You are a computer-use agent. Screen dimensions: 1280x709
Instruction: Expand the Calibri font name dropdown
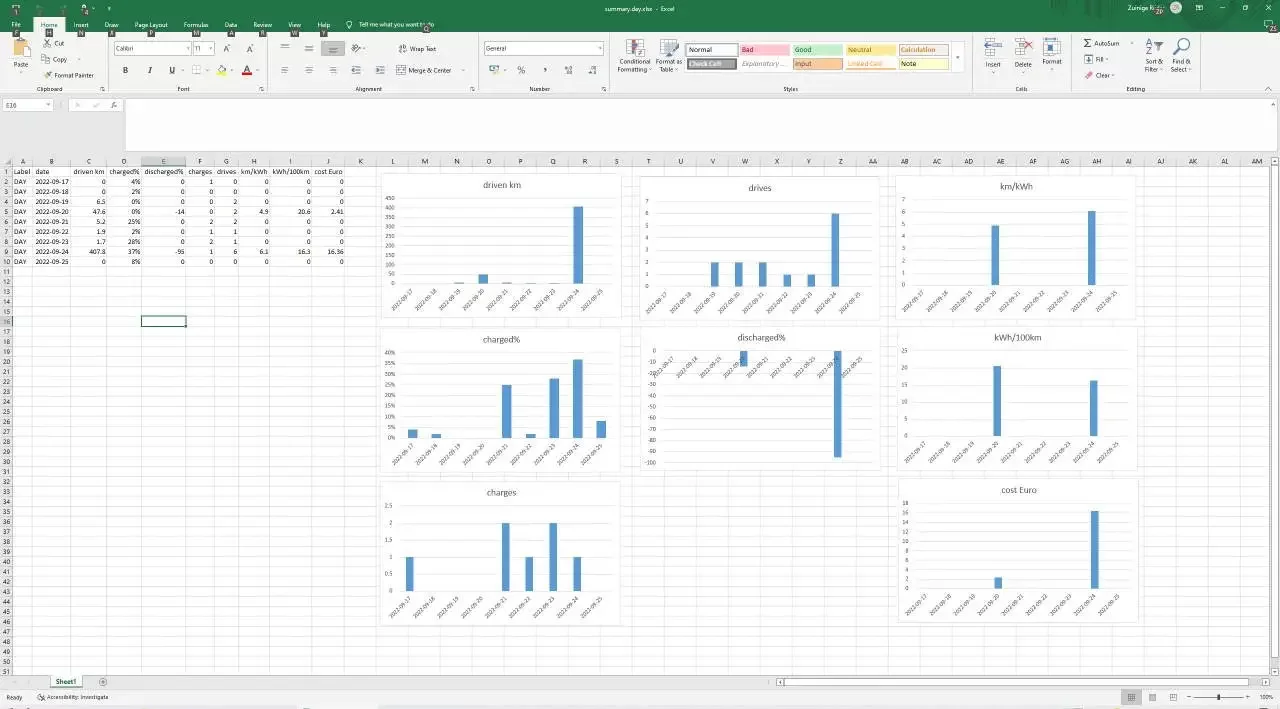[x=187, y=48]
